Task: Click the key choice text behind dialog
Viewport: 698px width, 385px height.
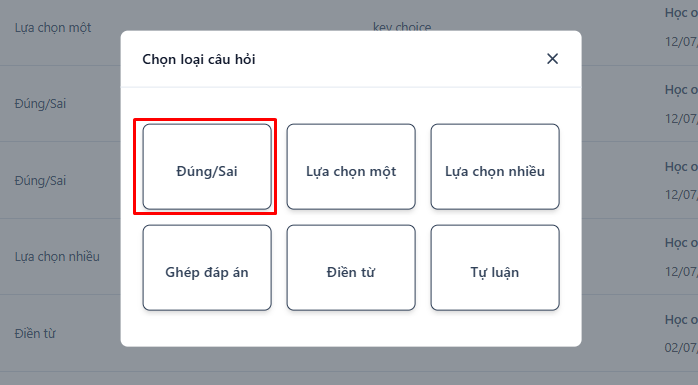Action: pos(402,26)
